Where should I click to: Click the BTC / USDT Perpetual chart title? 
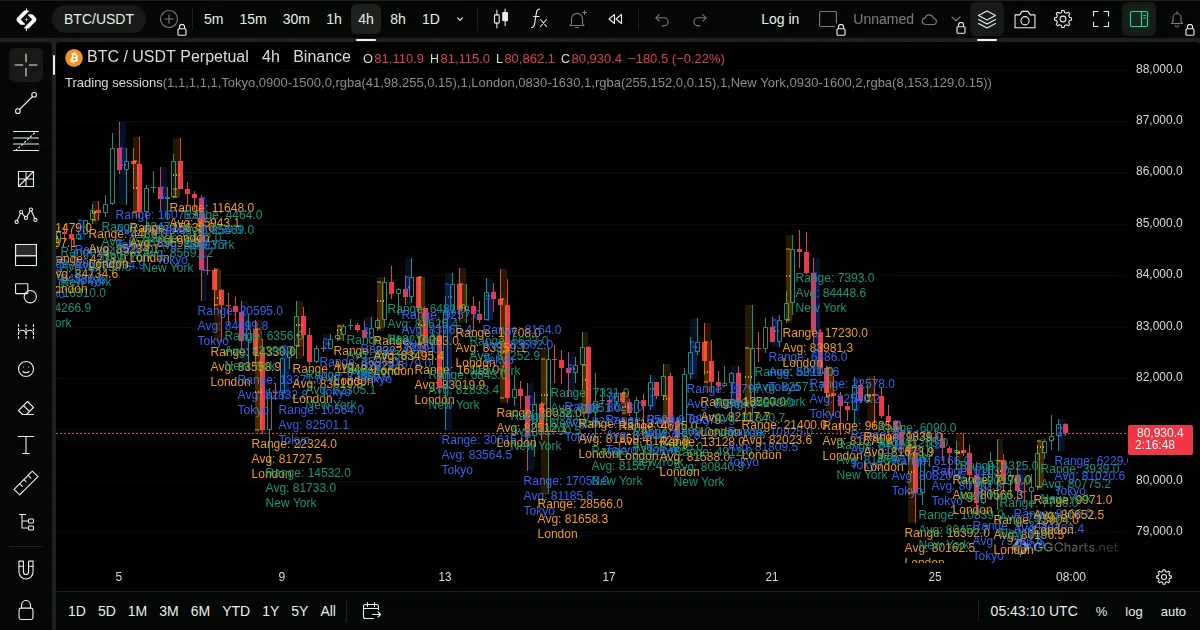(170, 57)
